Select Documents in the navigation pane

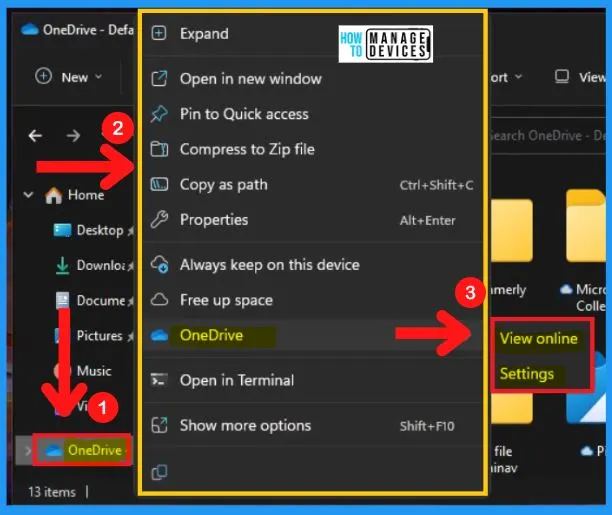[101, 301]
